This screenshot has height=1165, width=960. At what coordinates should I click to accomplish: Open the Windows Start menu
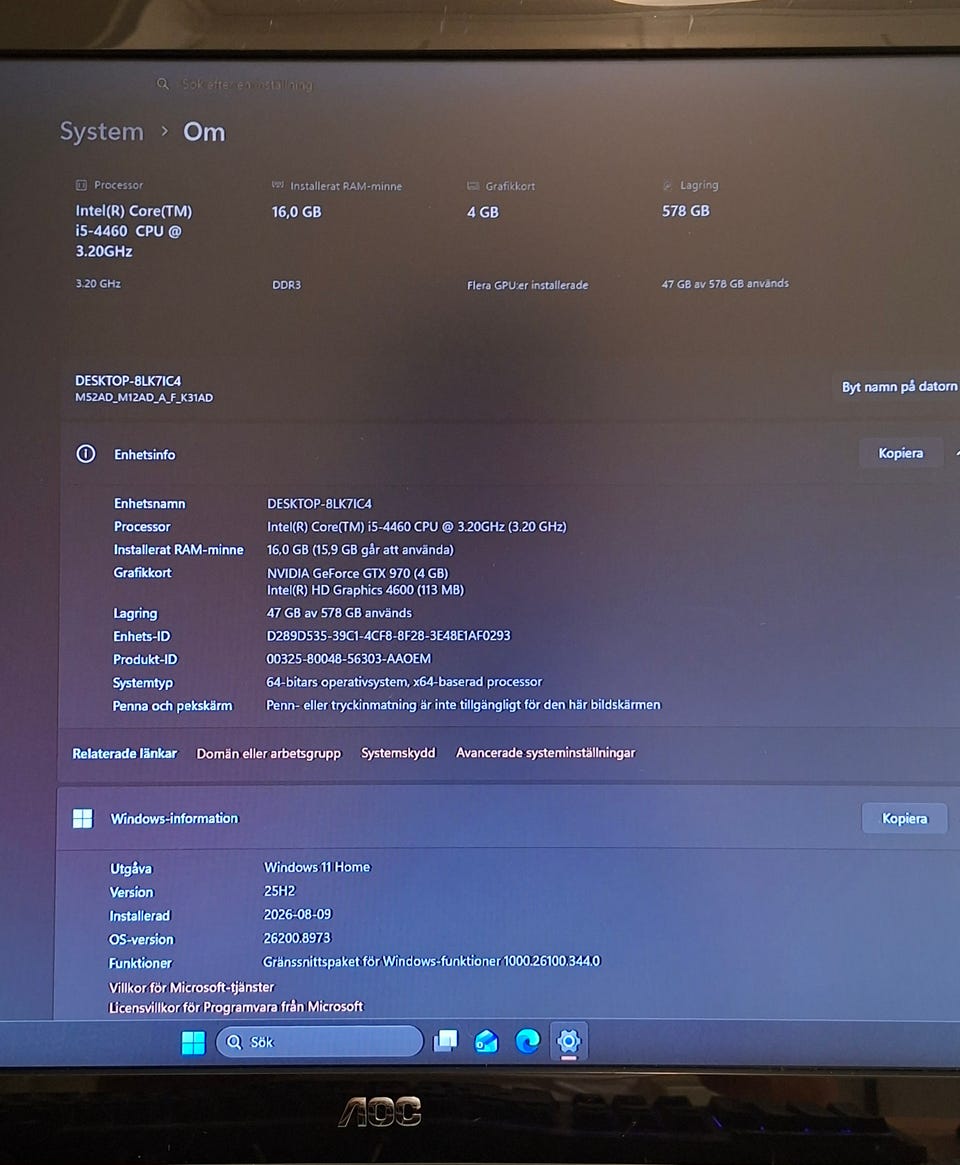[193, 1042]
